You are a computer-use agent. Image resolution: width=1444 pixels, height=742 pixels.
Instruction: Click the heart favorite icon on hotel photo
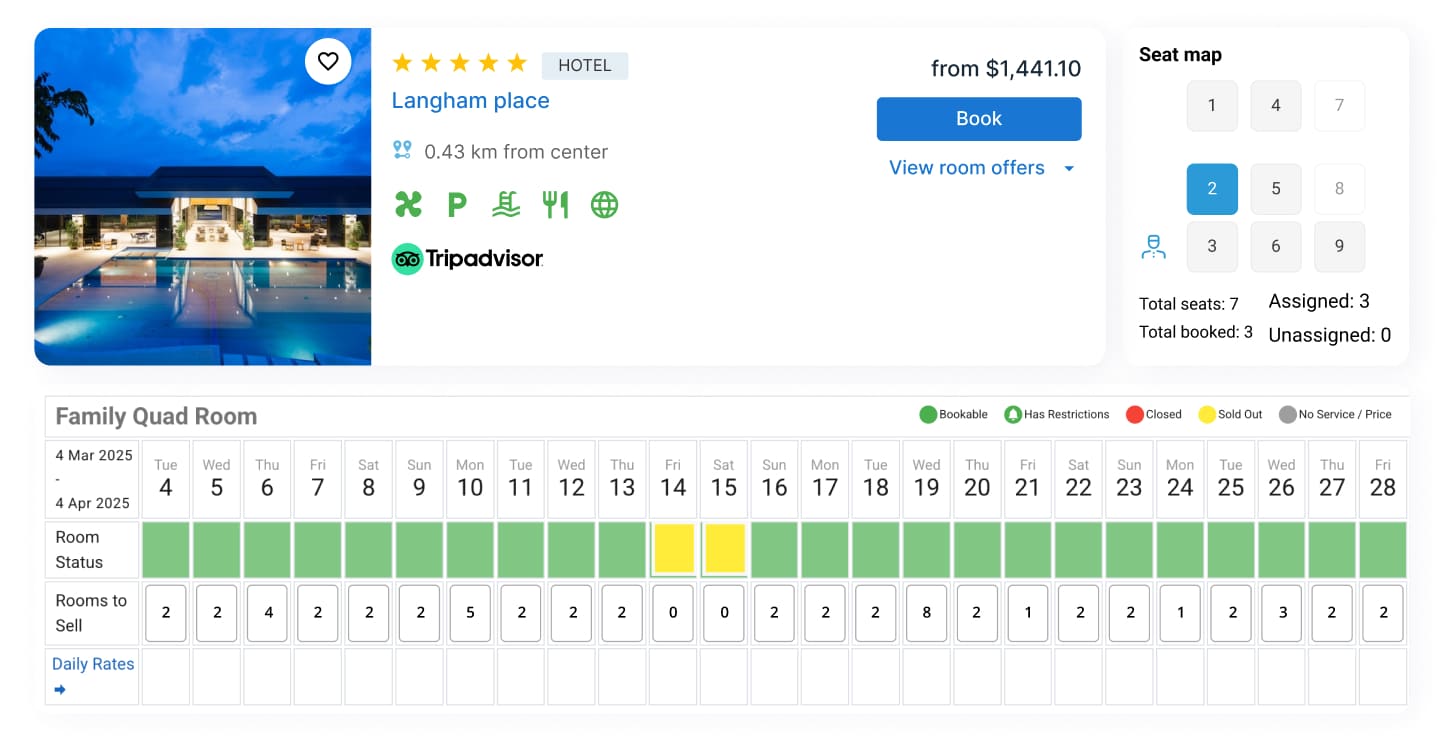328,61
